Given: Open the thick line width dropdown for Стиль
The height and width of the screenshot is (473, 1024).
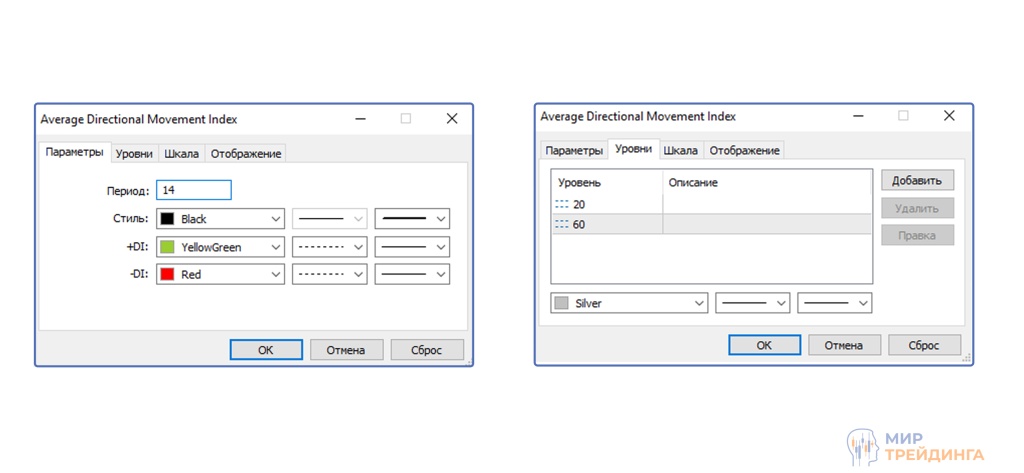Looking at the screenshot, I should 411,218.
